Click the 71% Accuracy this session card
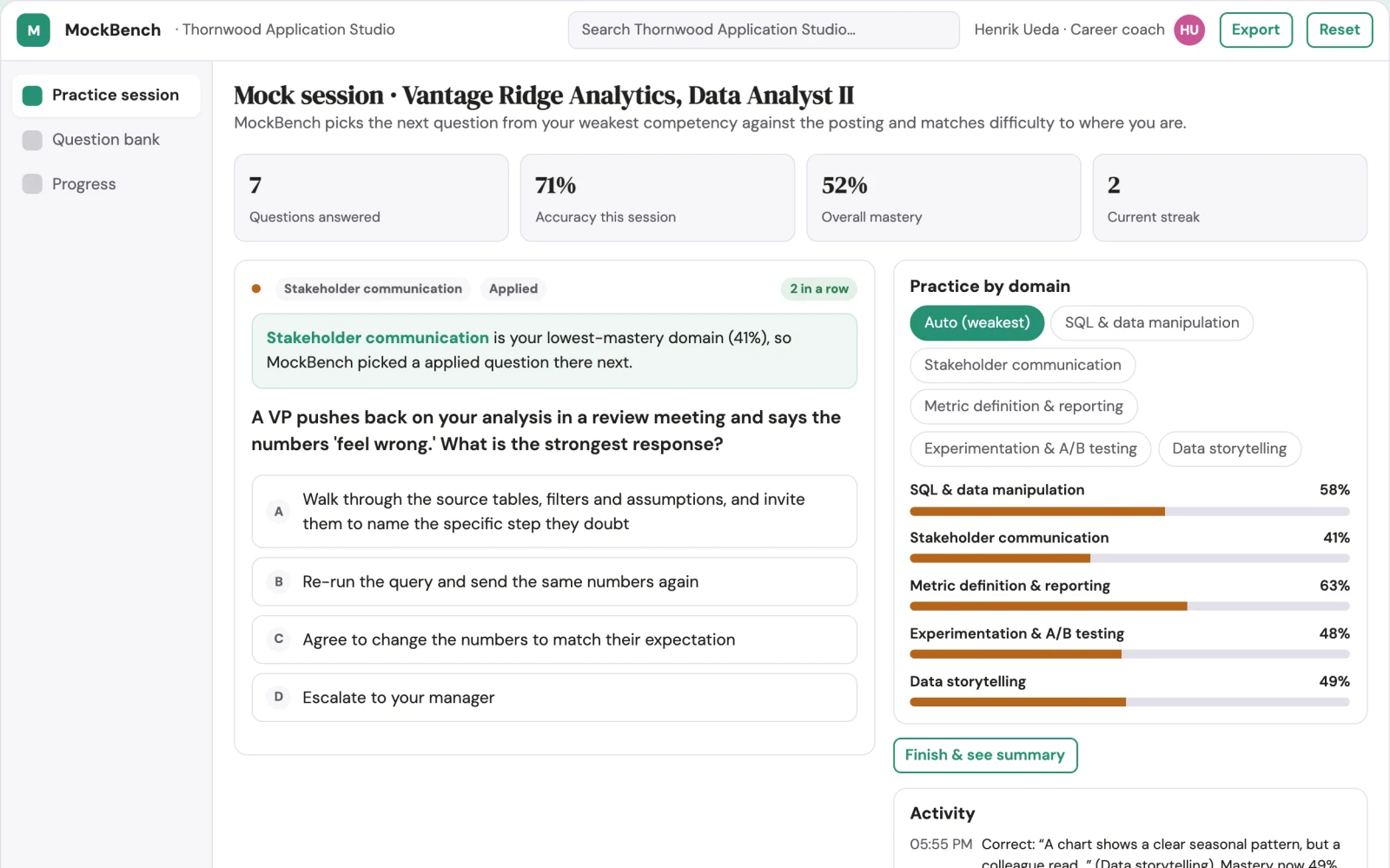This screenshot has width=1390, height=868. pyautogui.click(x=658, y=198)
